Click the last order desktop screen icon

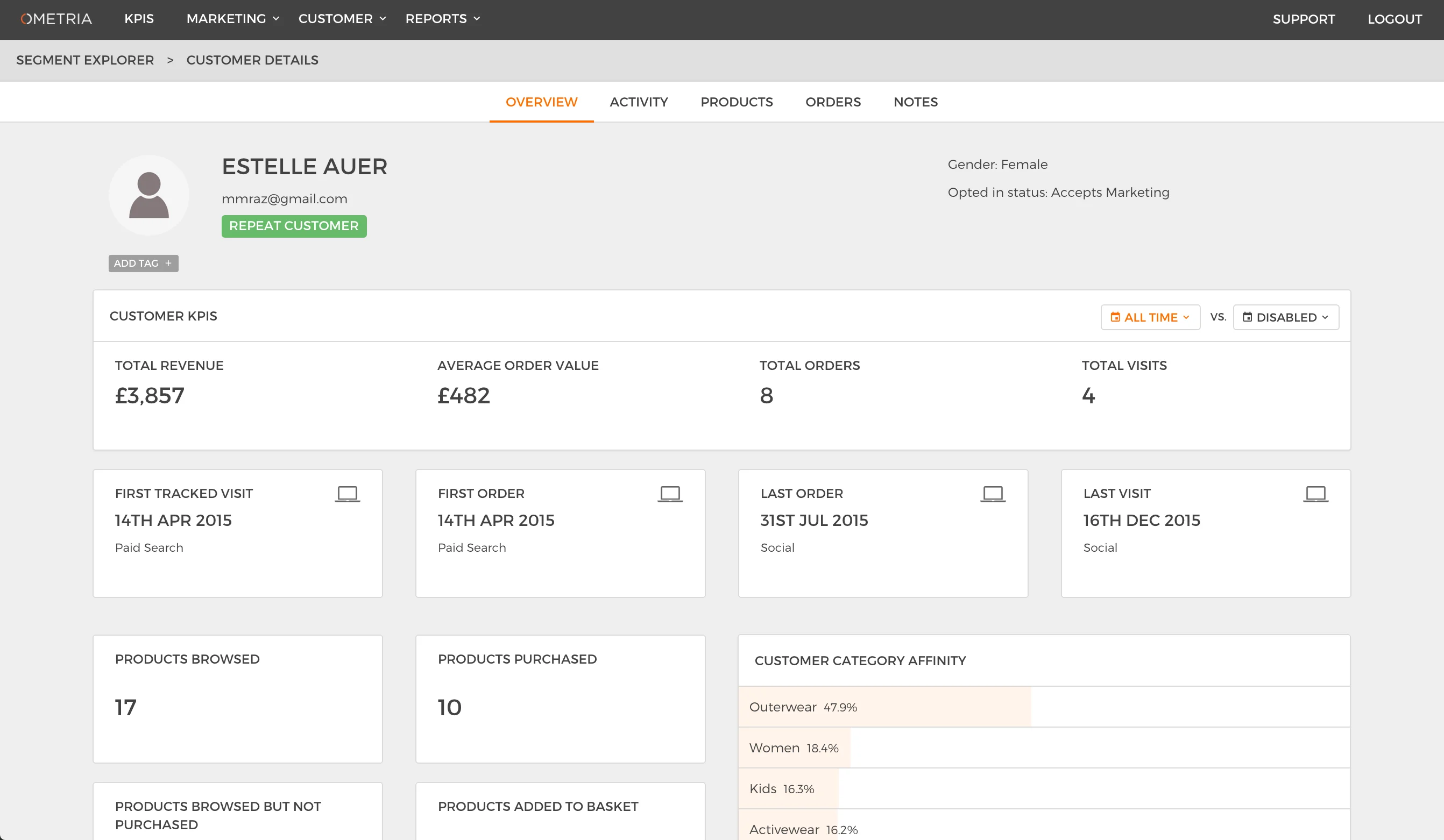pos(993,494)
